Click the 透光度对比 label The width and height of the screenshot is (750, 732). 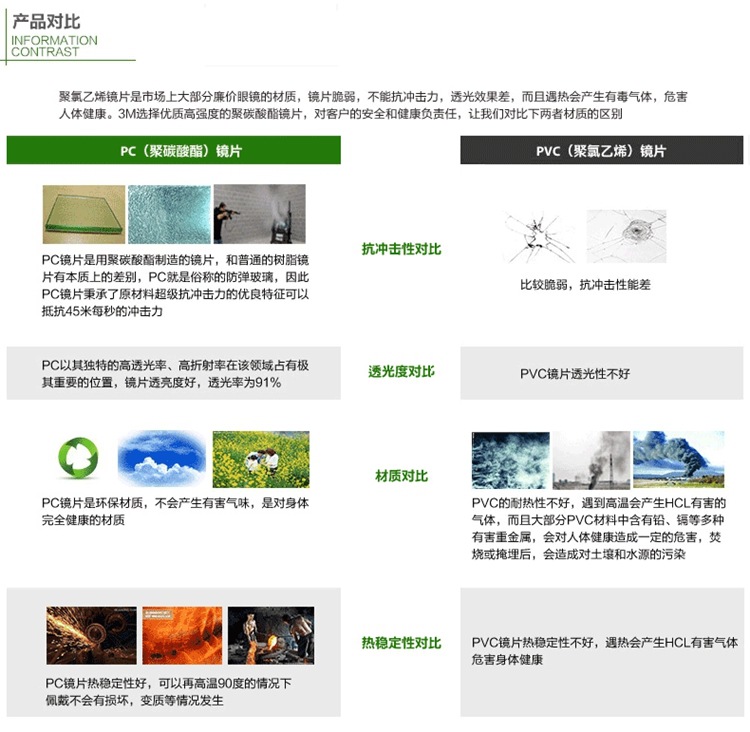(401, 371)
